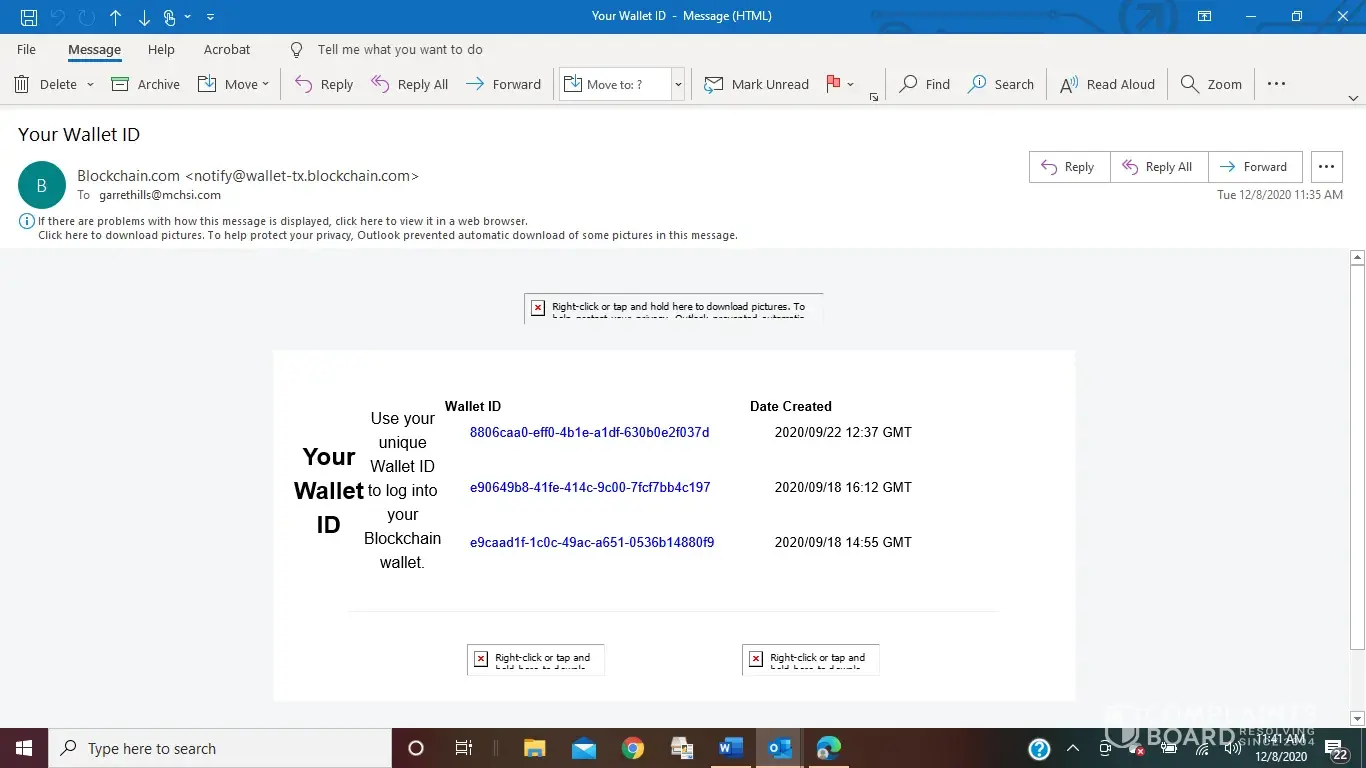This screenshot has height=768, width=1366.
Task: Click Read Aloud speaker icon
Action: tap(1068, 84)
